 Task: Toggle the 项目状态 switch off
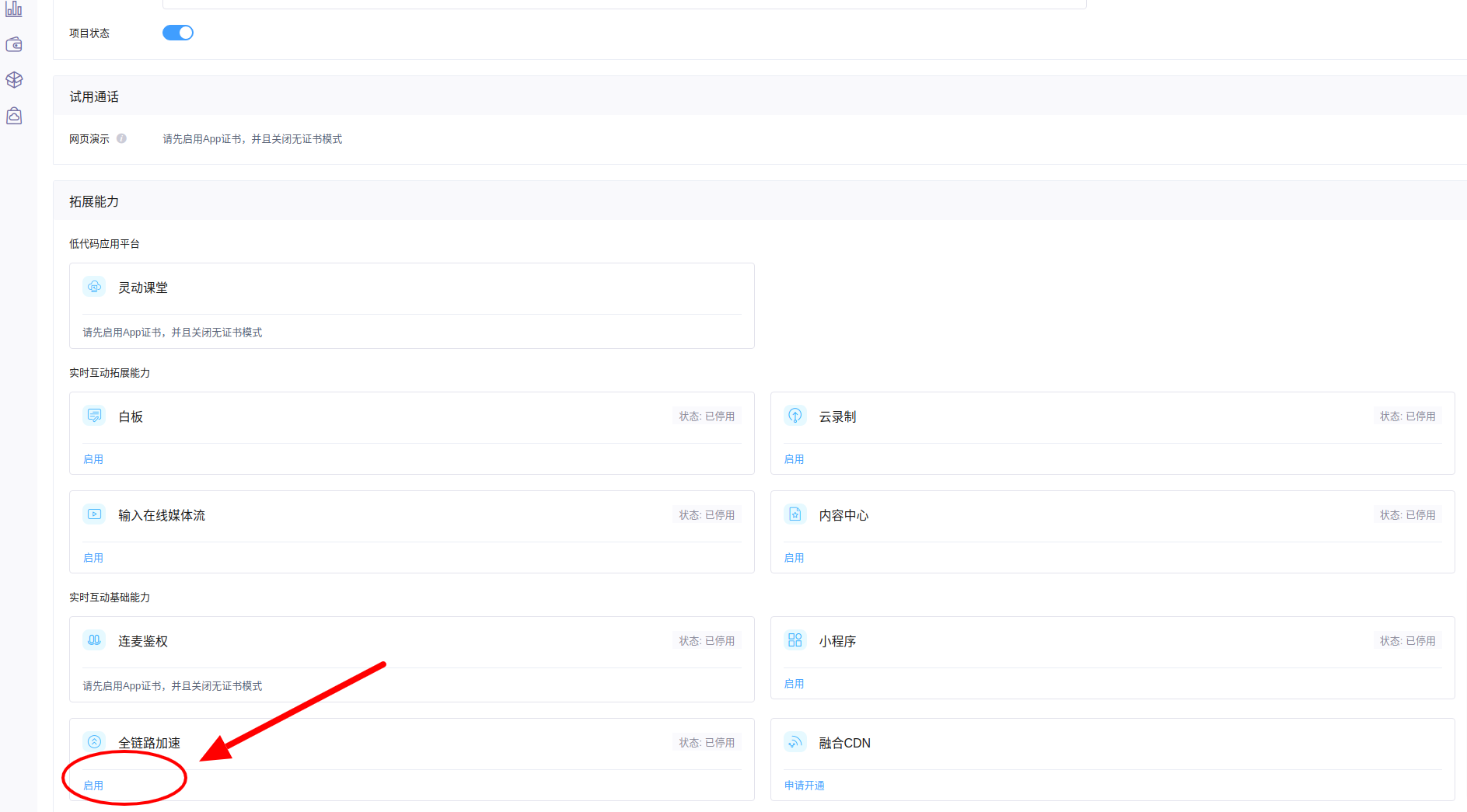tap(177, 33)
